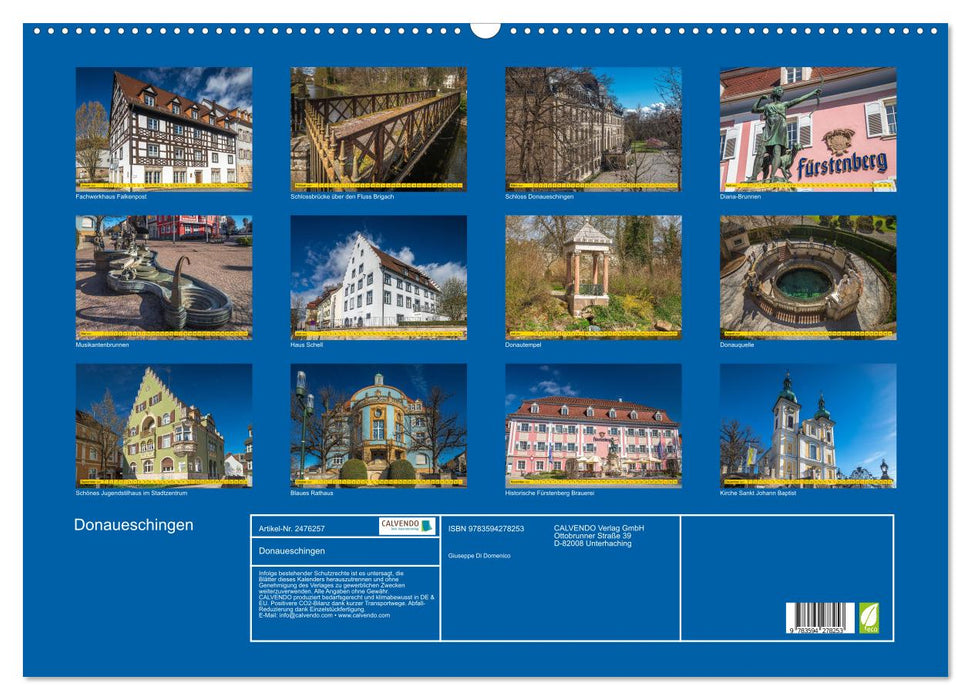Click the Diana-Brunnen photo with Fürstenberg sign
Viewport: 971px width, 700px height.
coord(808,129)
